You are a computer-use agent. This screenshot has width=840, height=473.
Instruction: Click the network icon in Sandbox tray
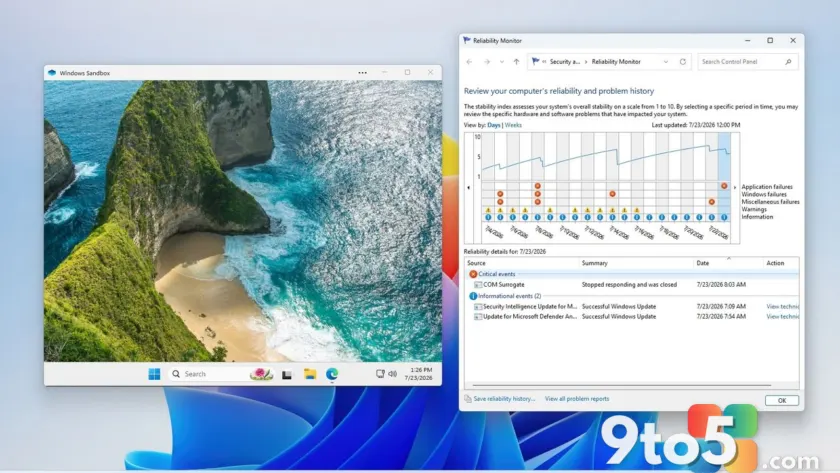(x=380, y=374)
